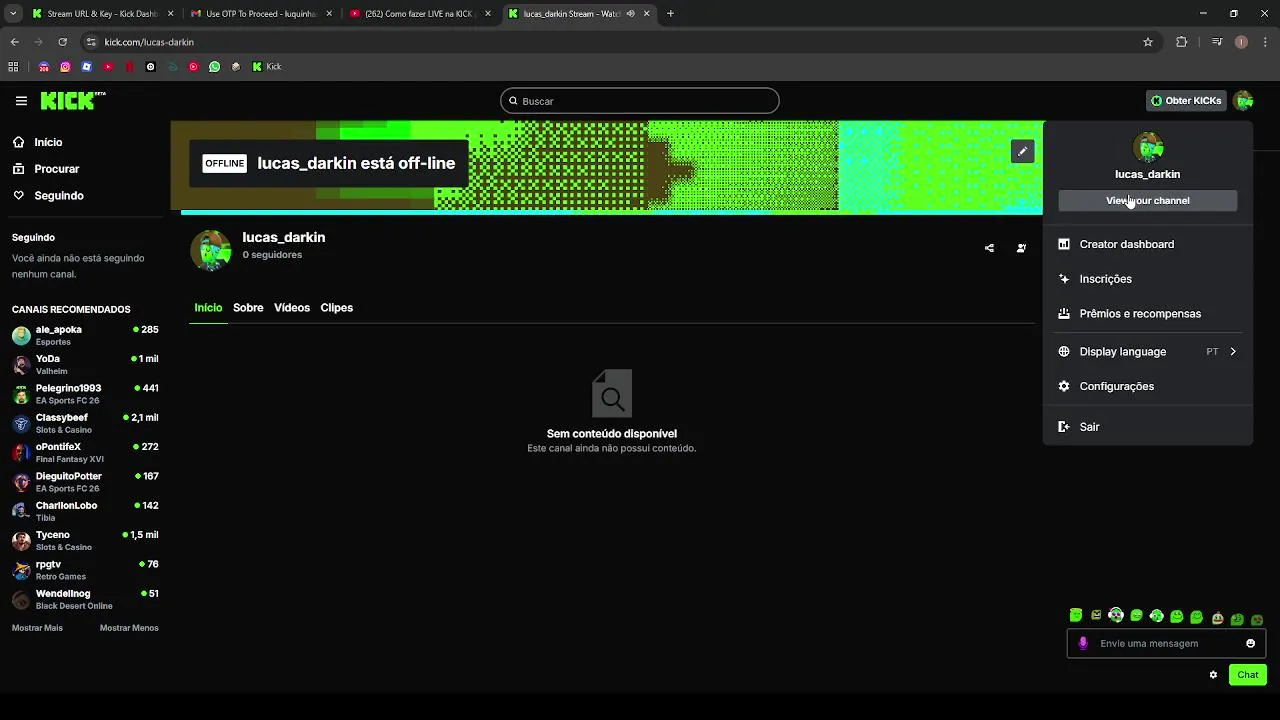Click the WhatsApp bookmark icon
This screenshot has width=1280, height=720.
[x=214, y=67]
